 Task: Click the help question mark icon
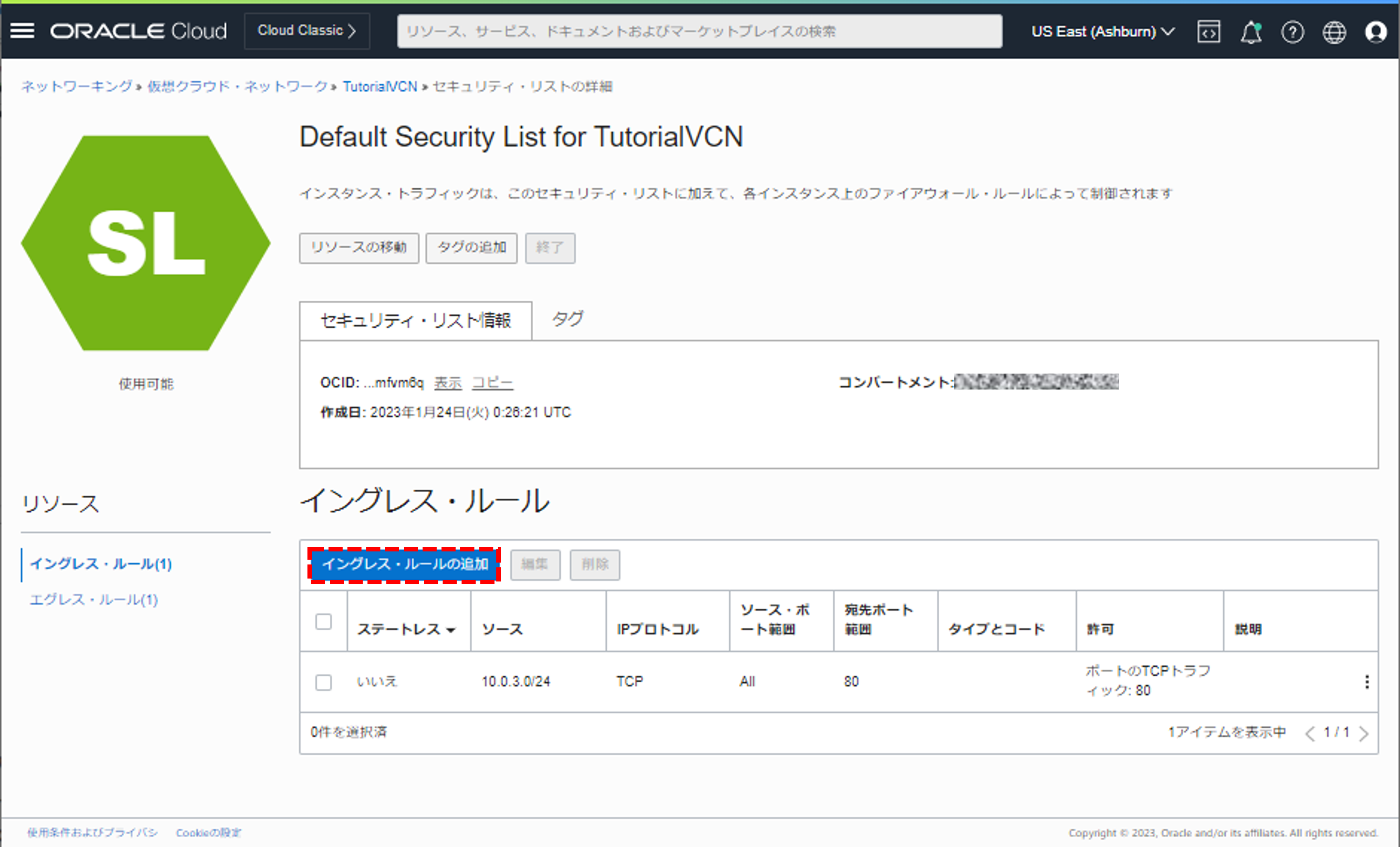click(x=1293, y=31)
